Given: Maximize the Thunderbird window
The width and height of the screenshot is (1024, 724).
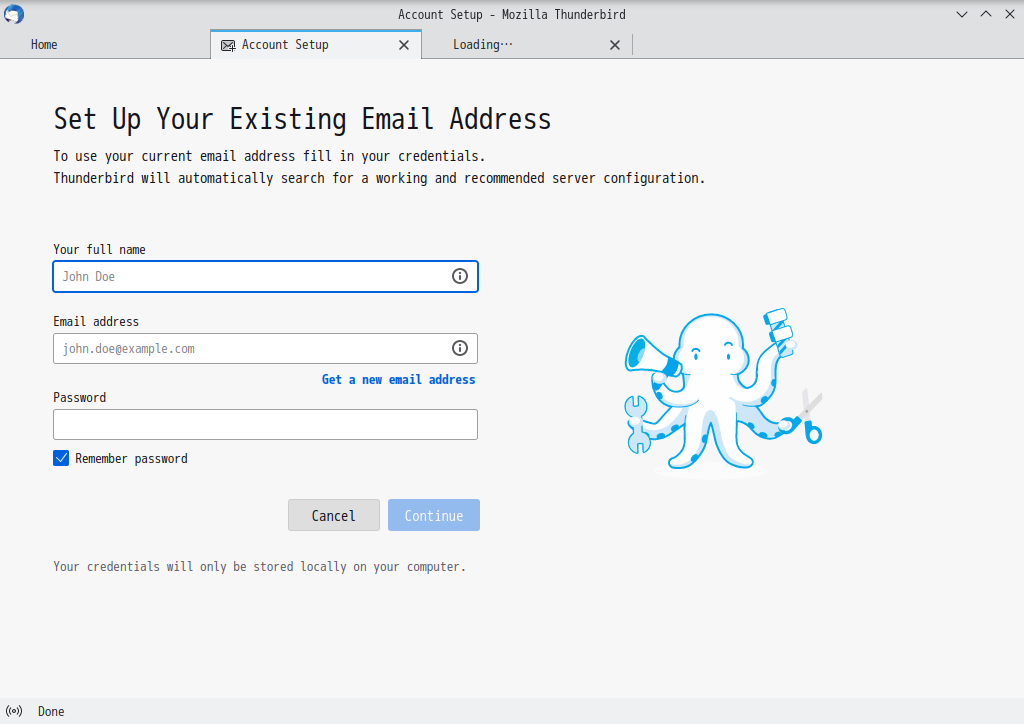Looking at the screenshot, I should pyautogui.click(x=986, y=14).
